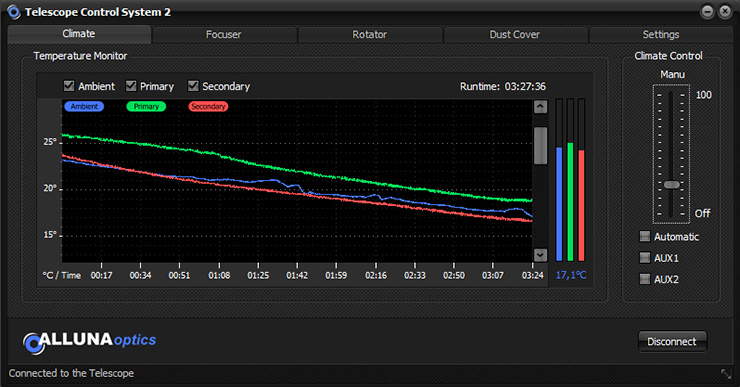Switch to the Focuser tab
740x387 pixels.
224,34
